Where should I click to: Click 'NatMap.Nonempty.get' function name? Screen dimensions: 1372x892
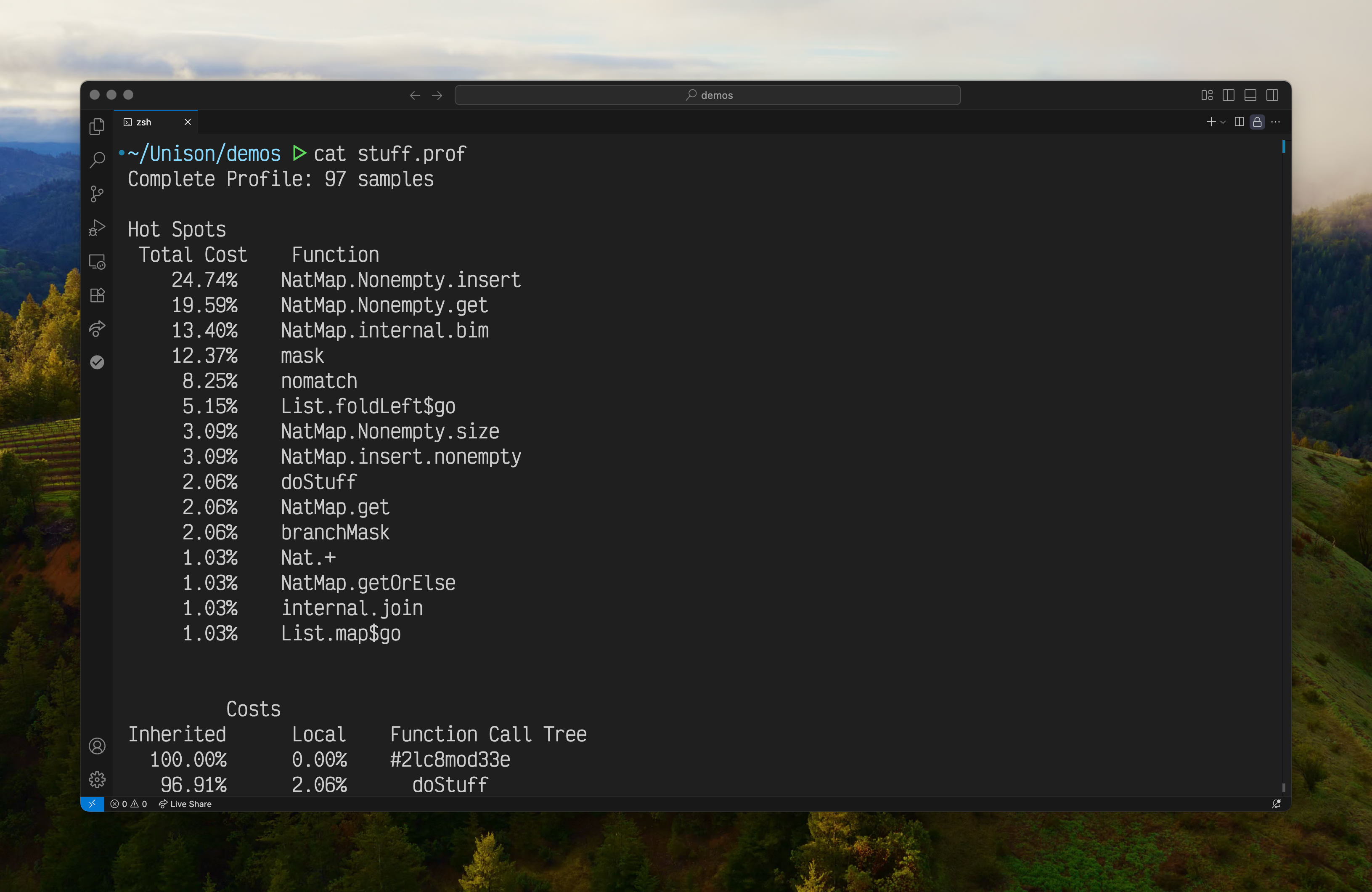tap(384, 305)
